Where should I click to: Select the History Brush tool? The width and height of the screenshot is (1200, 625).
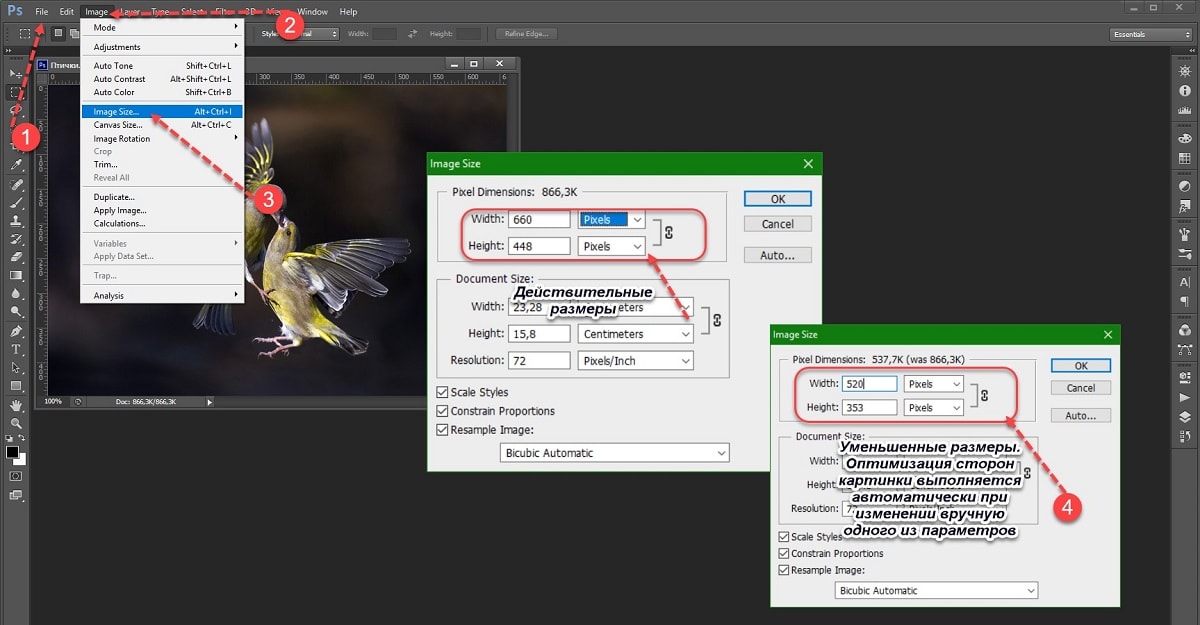tap(16, 239)
